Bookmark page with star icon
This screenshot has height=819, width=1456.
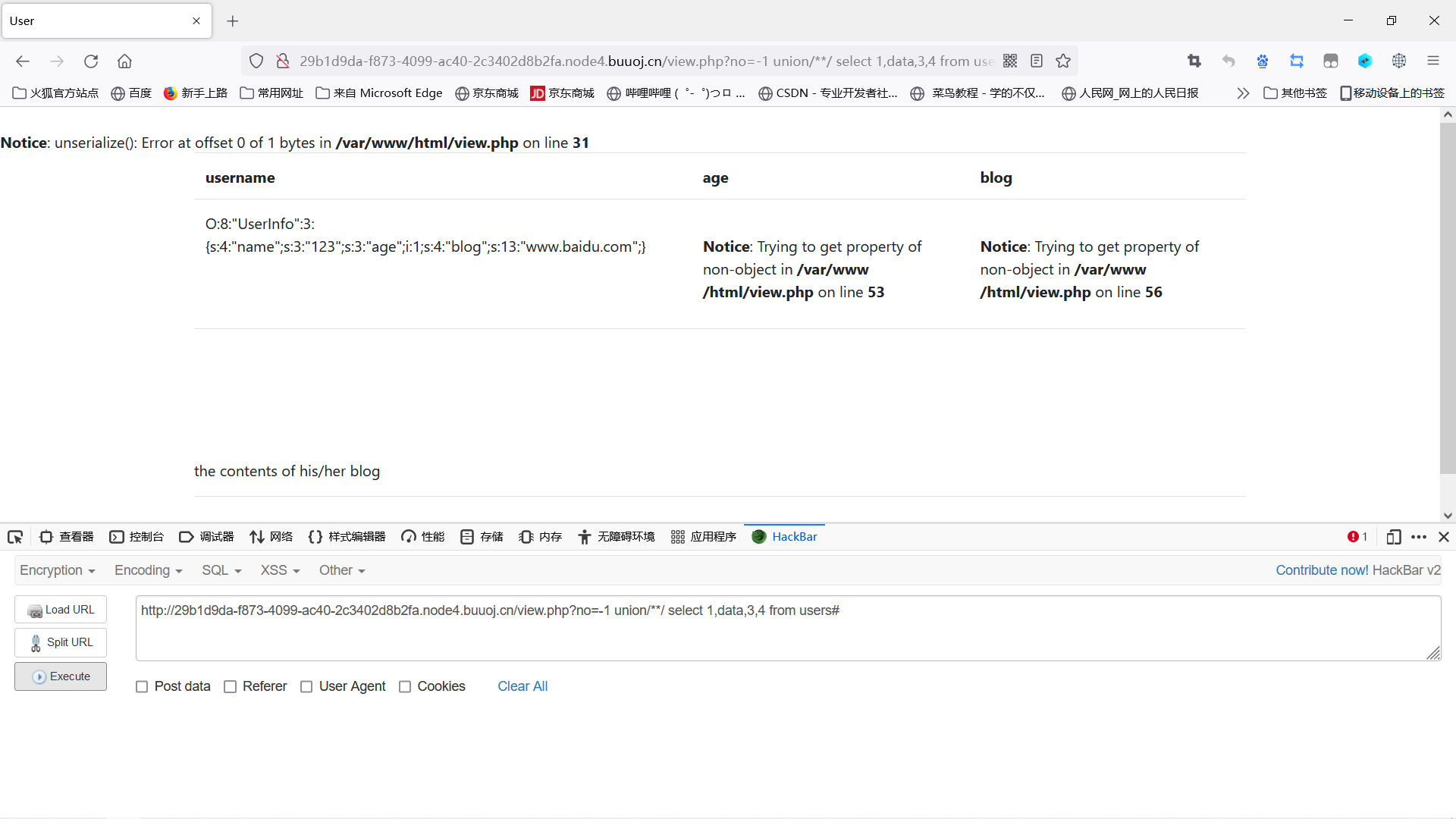coord(1063,61)
